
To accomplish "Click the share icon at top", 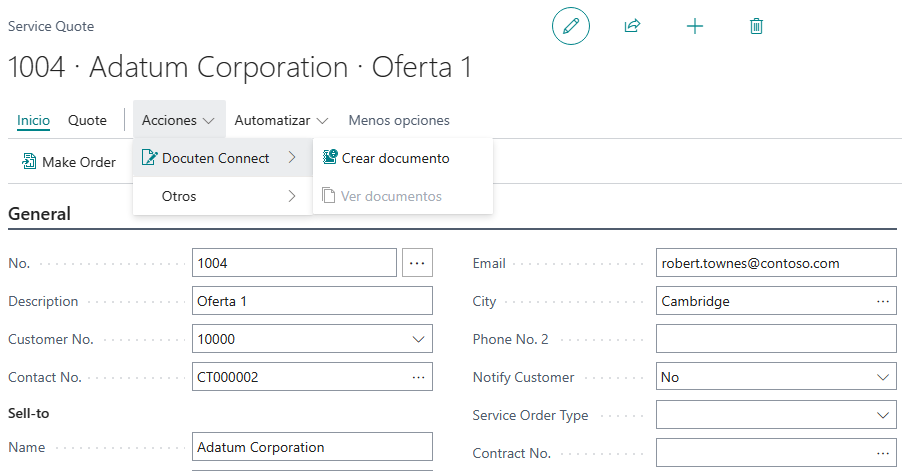I will point(632,26).
